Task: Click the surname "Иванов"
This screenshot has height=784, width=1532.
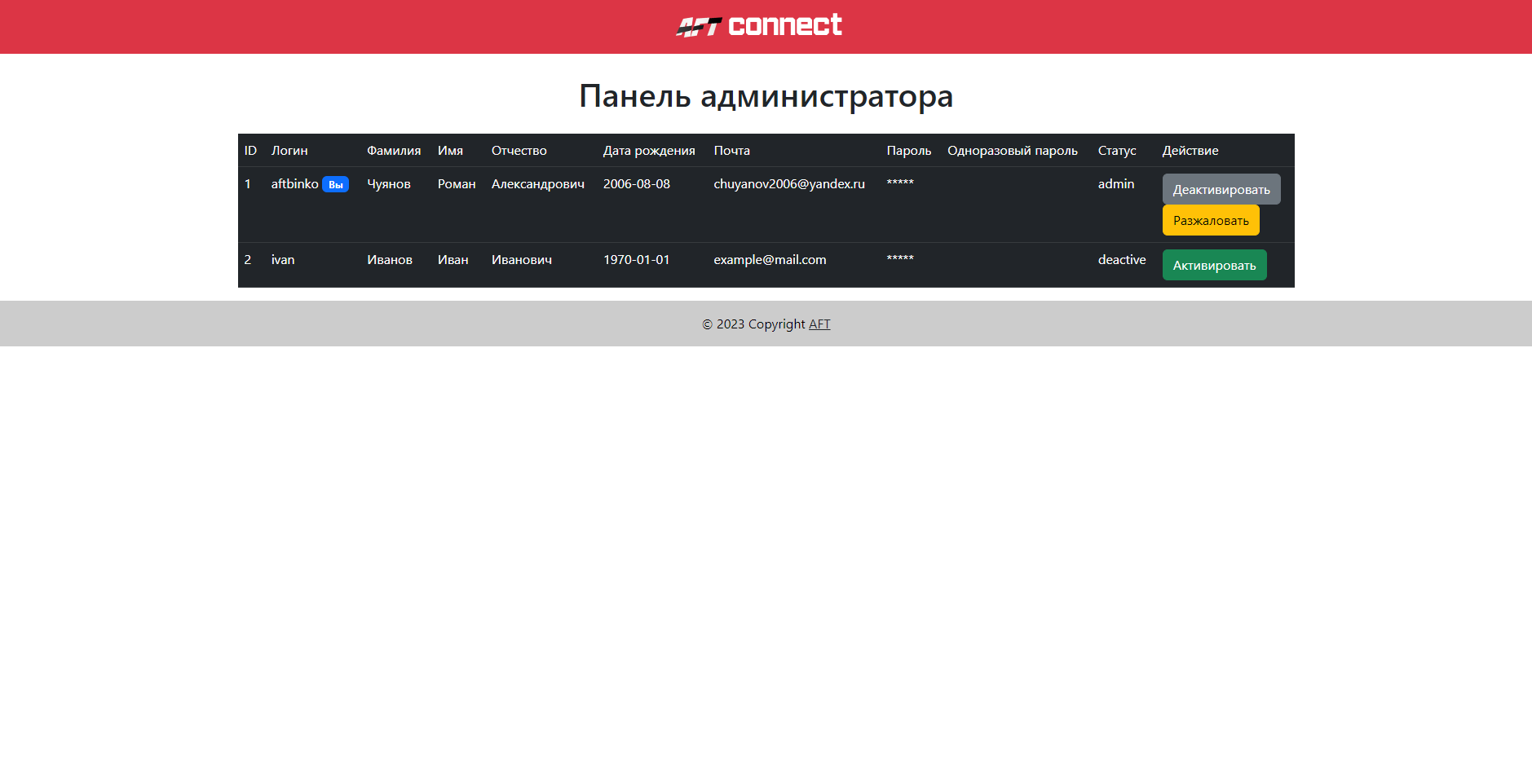Action: tap(390, 259)
